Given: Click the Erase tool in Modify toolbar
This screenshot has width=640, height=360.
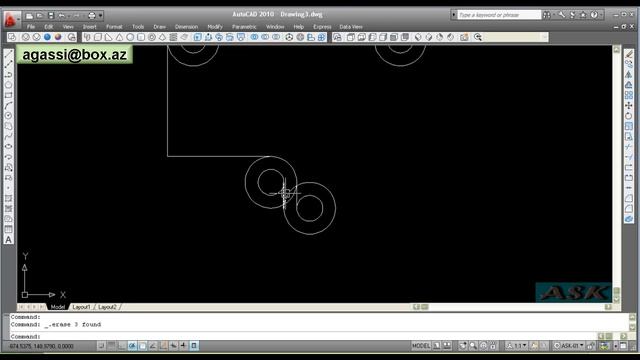Looking at the screenshot, I should tap(629, 54).
